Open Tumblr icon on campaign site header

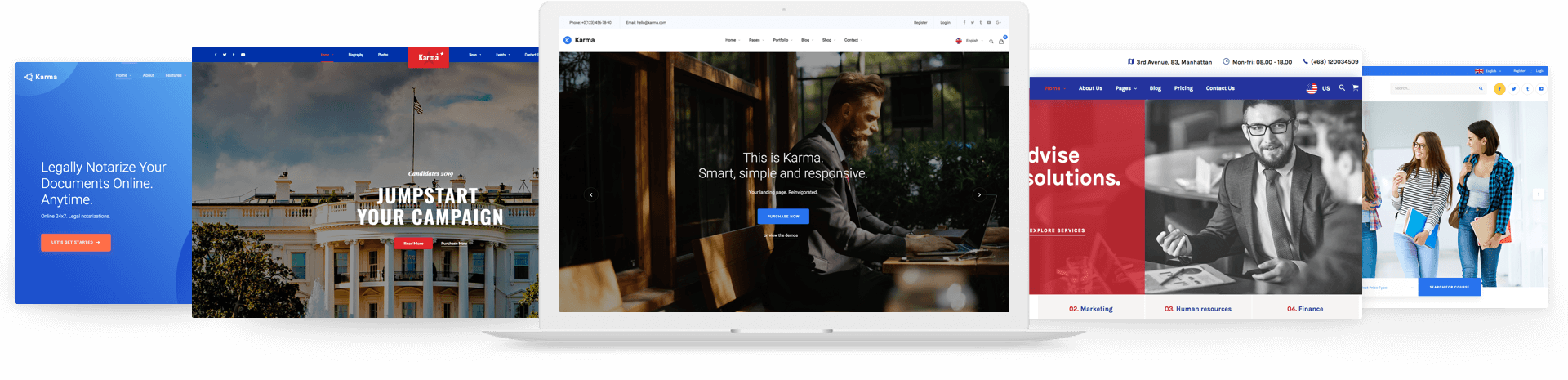pos(234,55)
